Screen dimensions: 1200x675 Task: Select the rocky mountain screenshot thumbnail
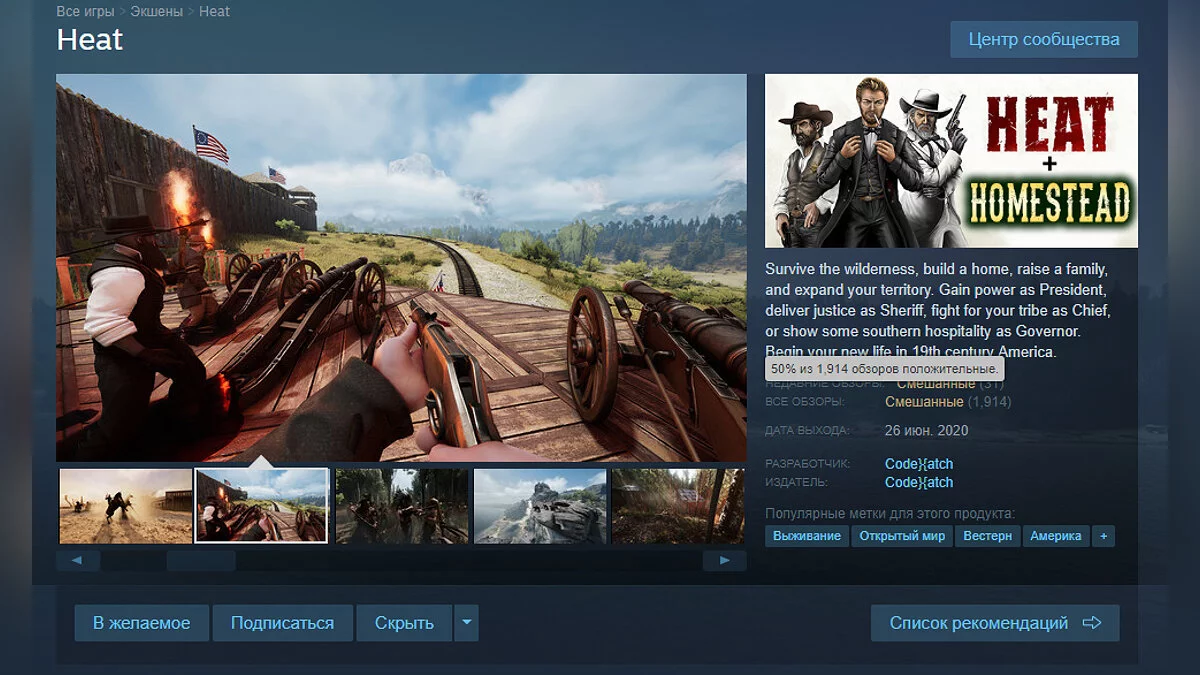539,506
